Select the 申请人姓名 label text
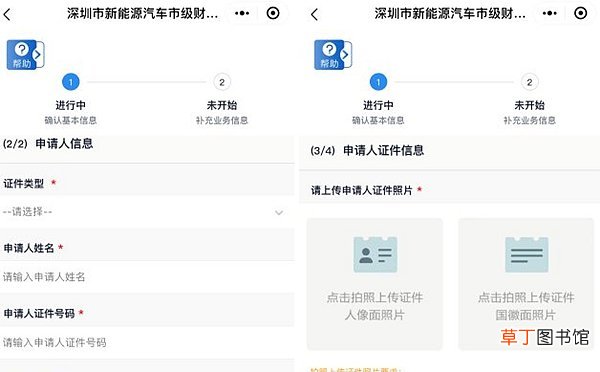The height and width of the screenshot is (372, 600). [x=29, y=248]
